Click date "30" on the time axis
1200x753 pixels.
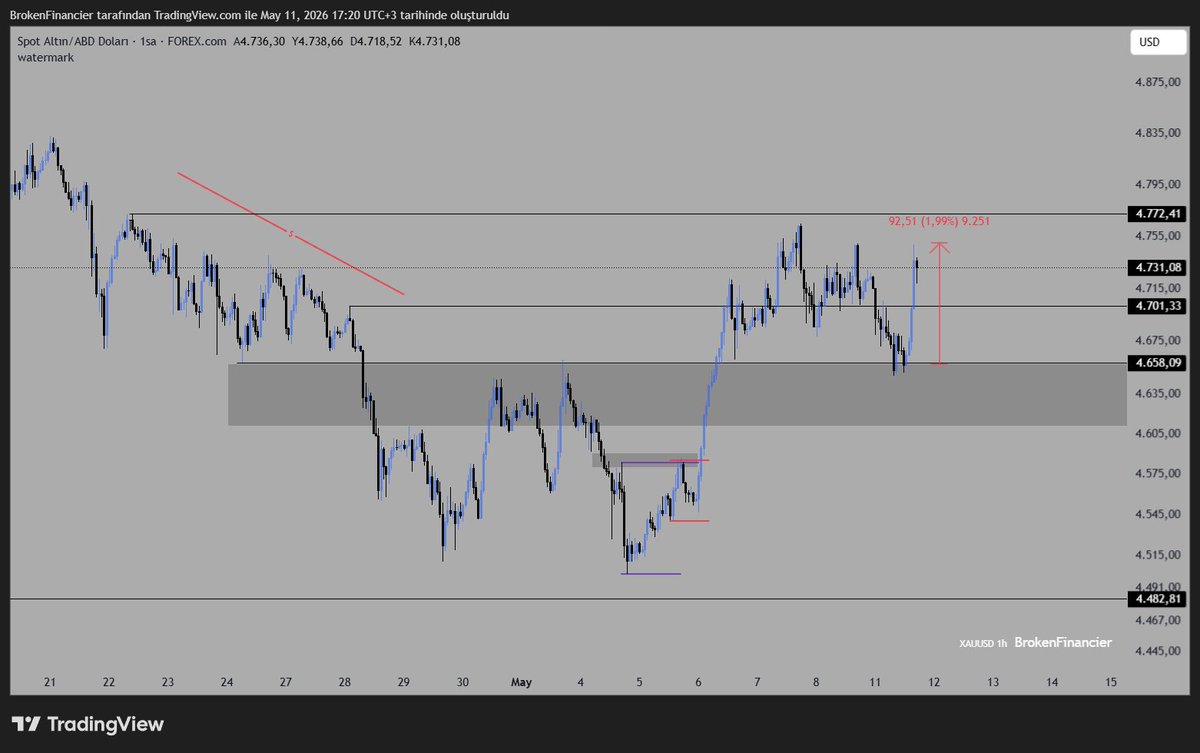(x=463, y=682)
